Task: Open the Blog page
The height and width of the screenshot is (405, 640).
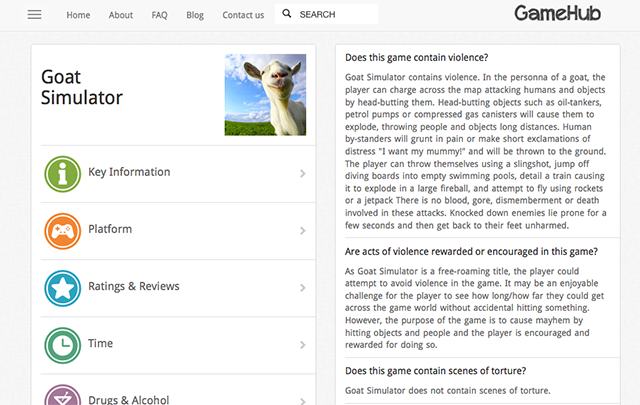Action: click(x=195, y=15)
